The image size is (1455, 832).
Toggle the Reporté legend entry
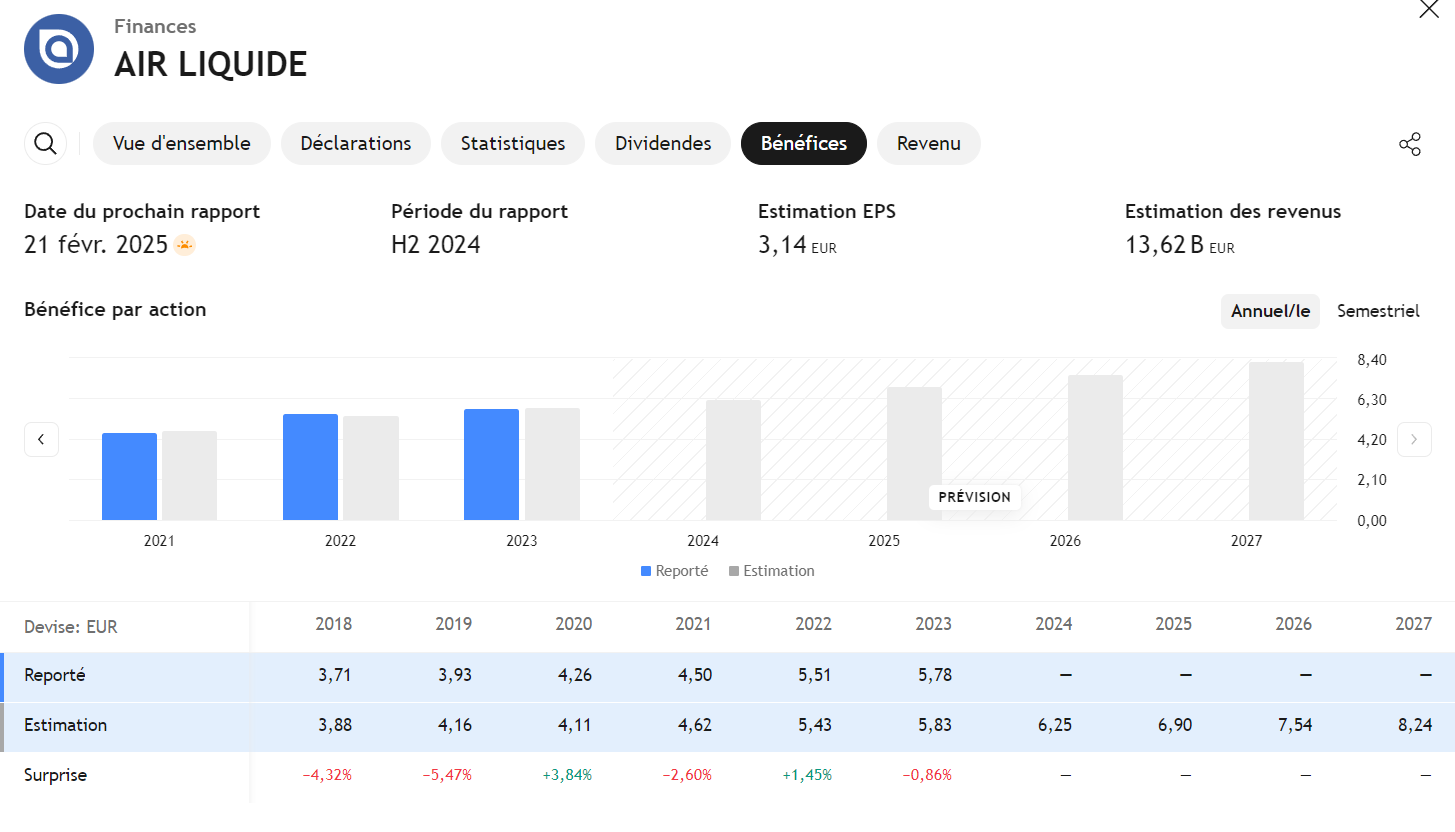[x=675, y=571]
